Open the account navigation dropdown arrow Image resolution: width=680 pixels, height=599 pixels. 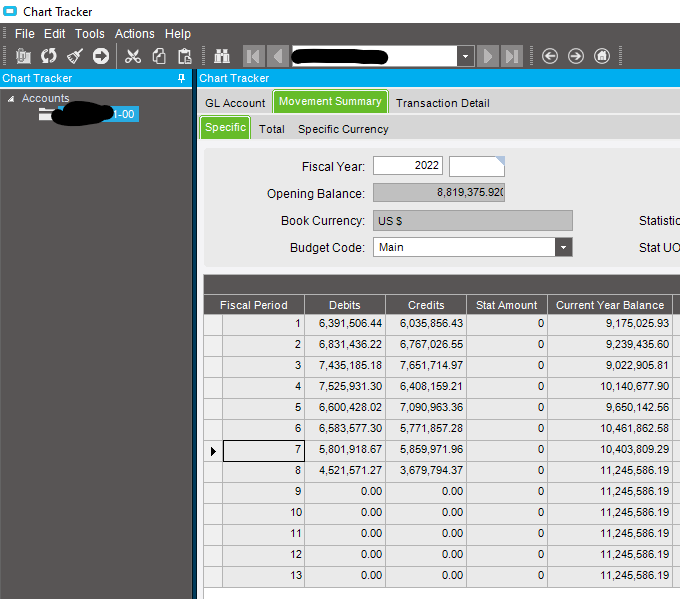pos(466,56)
